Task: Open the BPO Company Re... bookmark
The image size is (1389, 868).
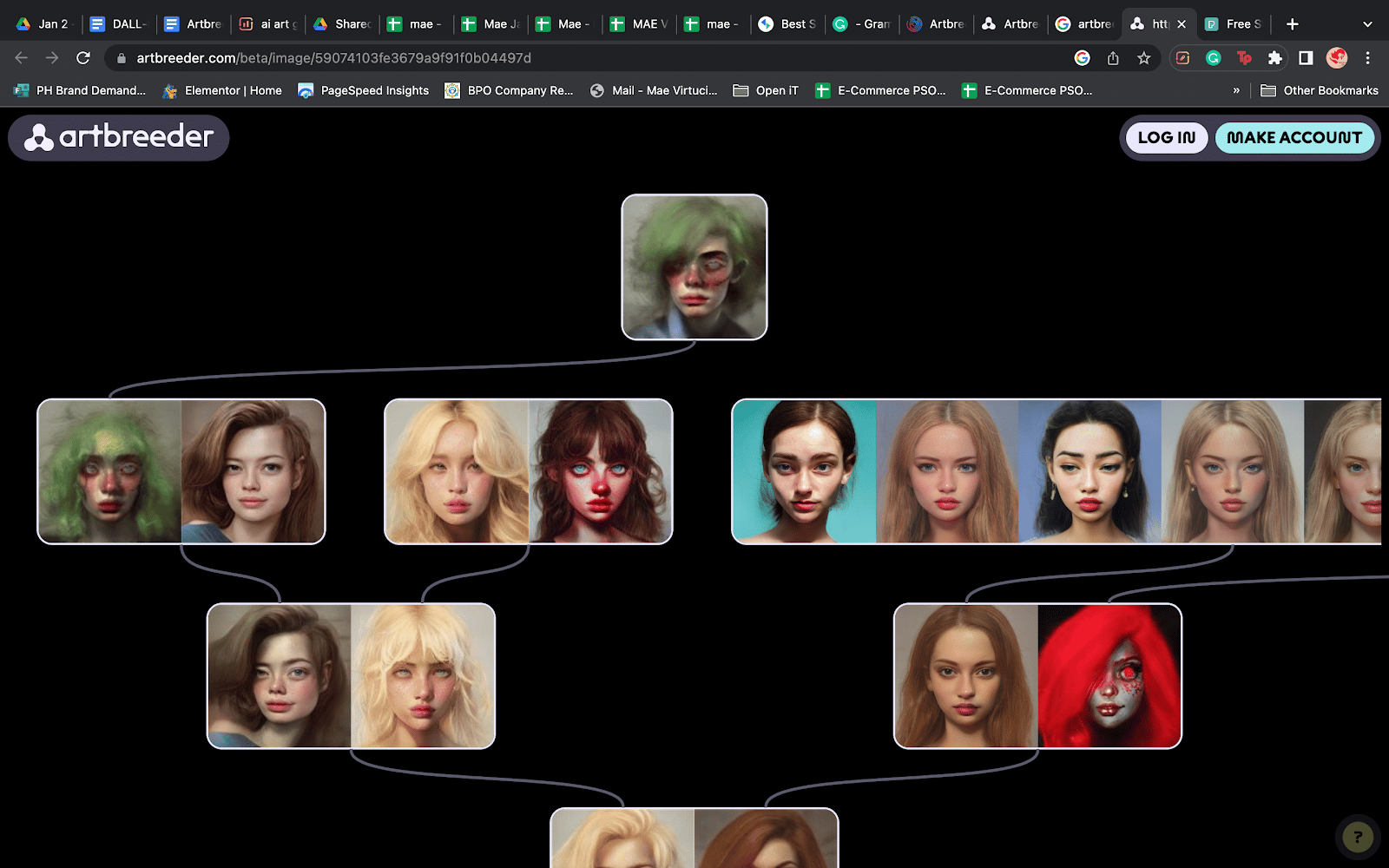Action: coord(509,90)
